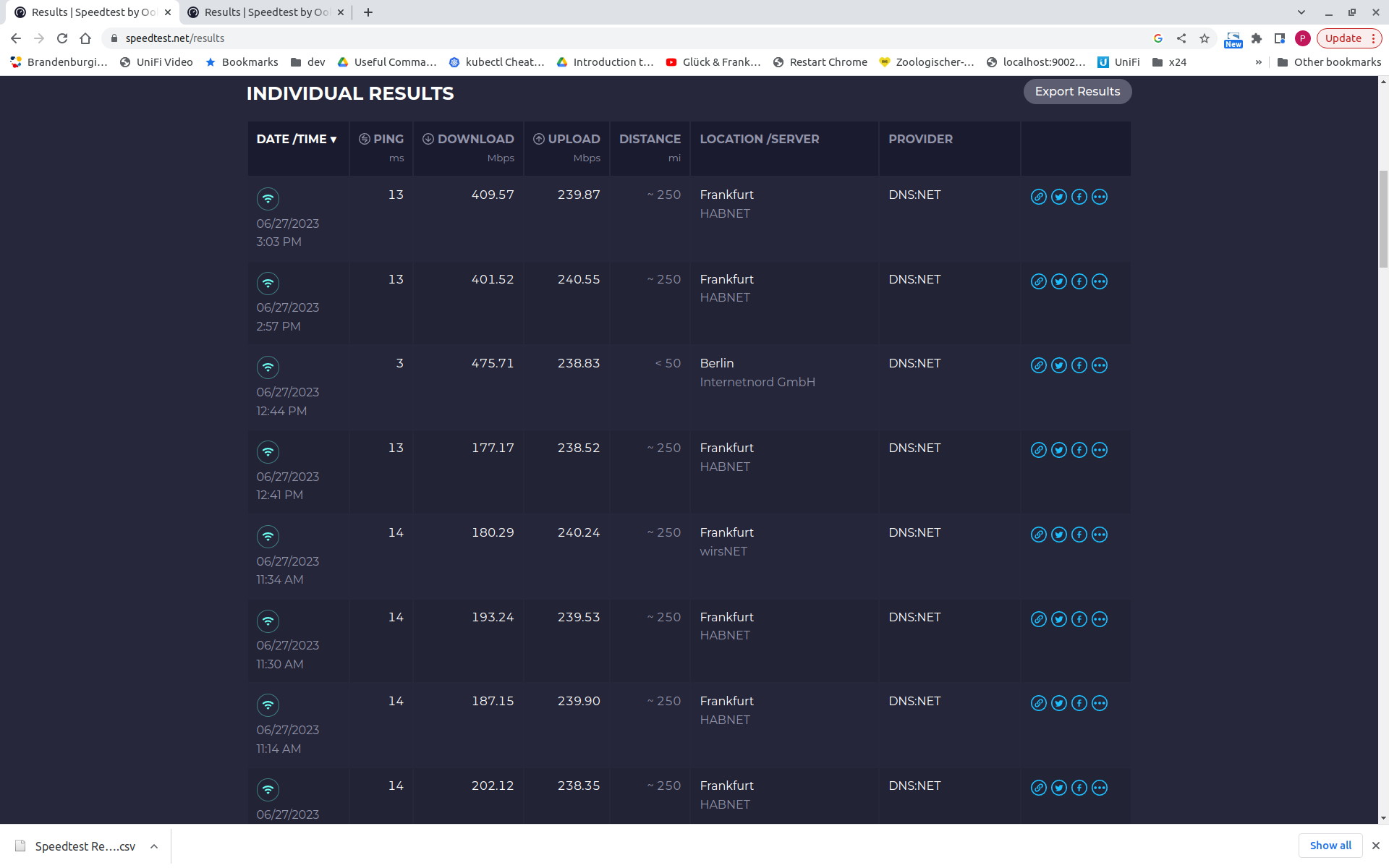The height and width of the screenshot is (868, 1389).
Task: Click Show all downloads
Action: click(x=1330, y=846)
